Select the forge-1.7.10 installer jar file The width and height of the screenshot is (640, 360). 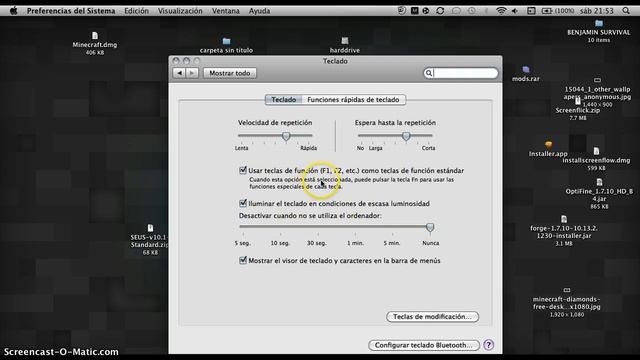[564, 231]
